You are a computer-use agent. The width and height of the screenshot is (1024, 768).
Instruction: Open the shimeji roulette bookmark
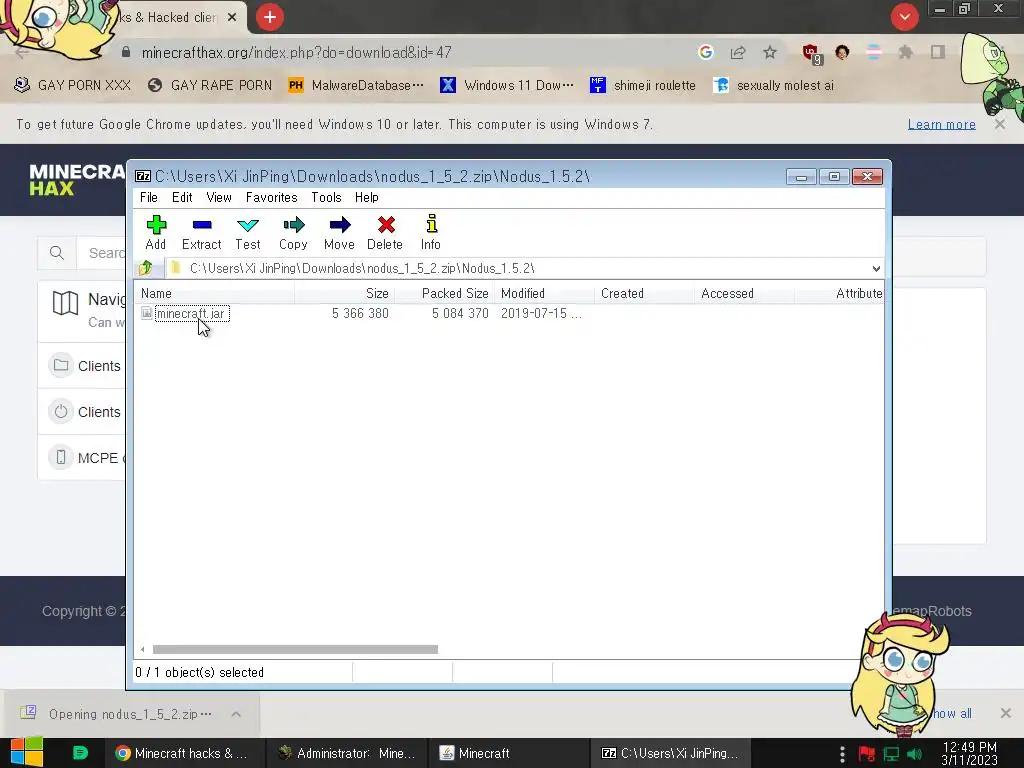click(643, 86)
